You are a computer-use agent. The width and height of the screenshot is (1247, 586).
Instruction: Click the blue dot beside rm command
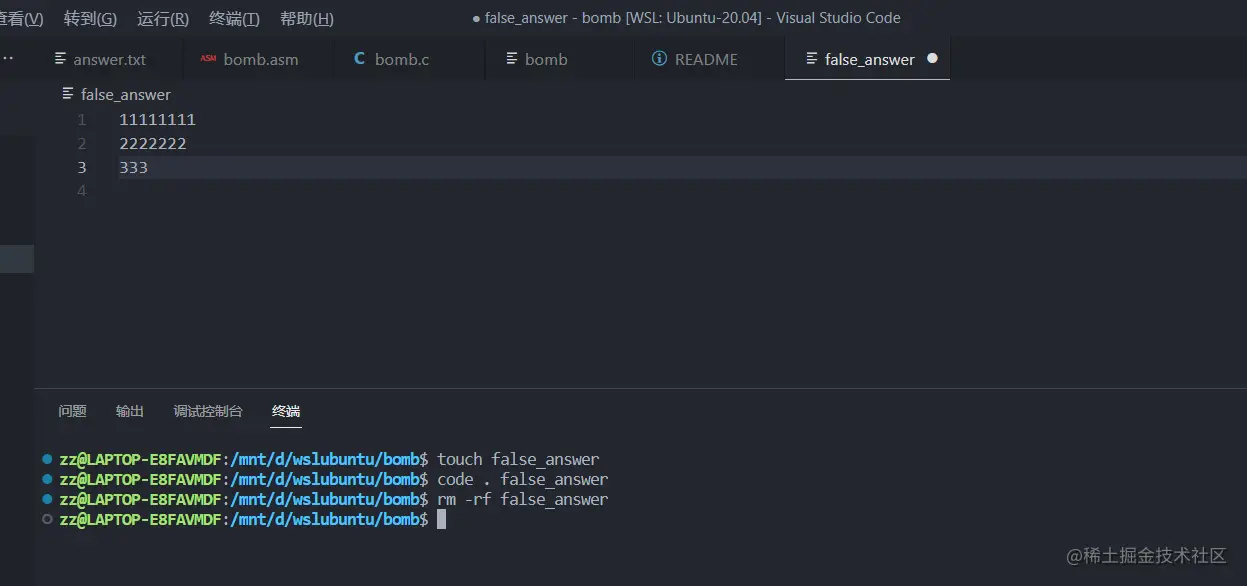point(47,499)
